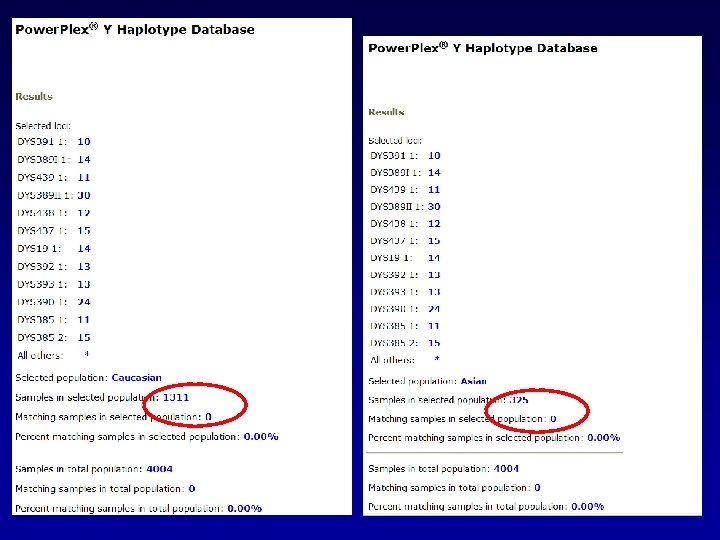Screen dimensions: 720x540
Task: Select the DYS437 value 15 in the Caucasian panel
Action: pos(84,231)
